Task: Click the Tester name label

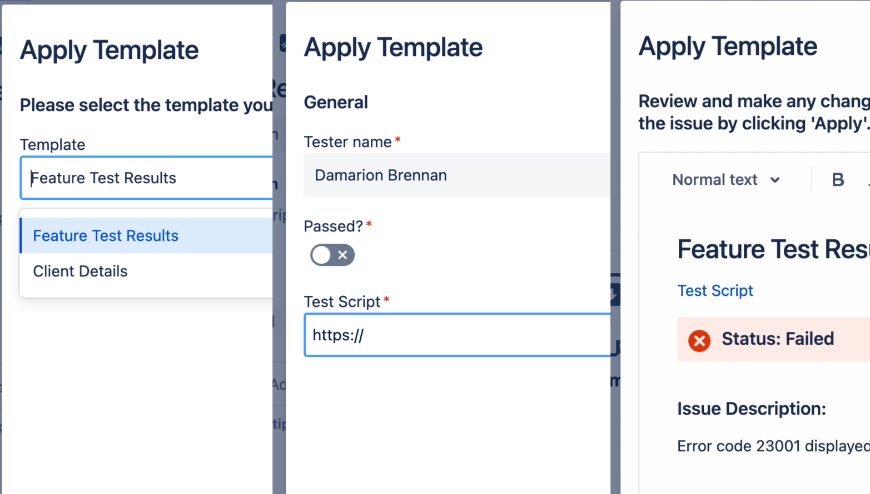Action: point(348,142)
